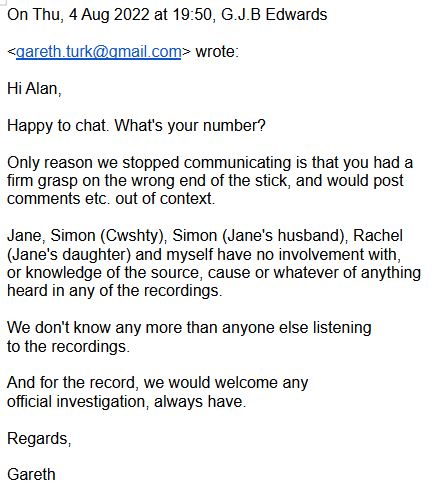Click the 'Hi Alan,' greeting line
433x494 pixels.
pos(34,89)
